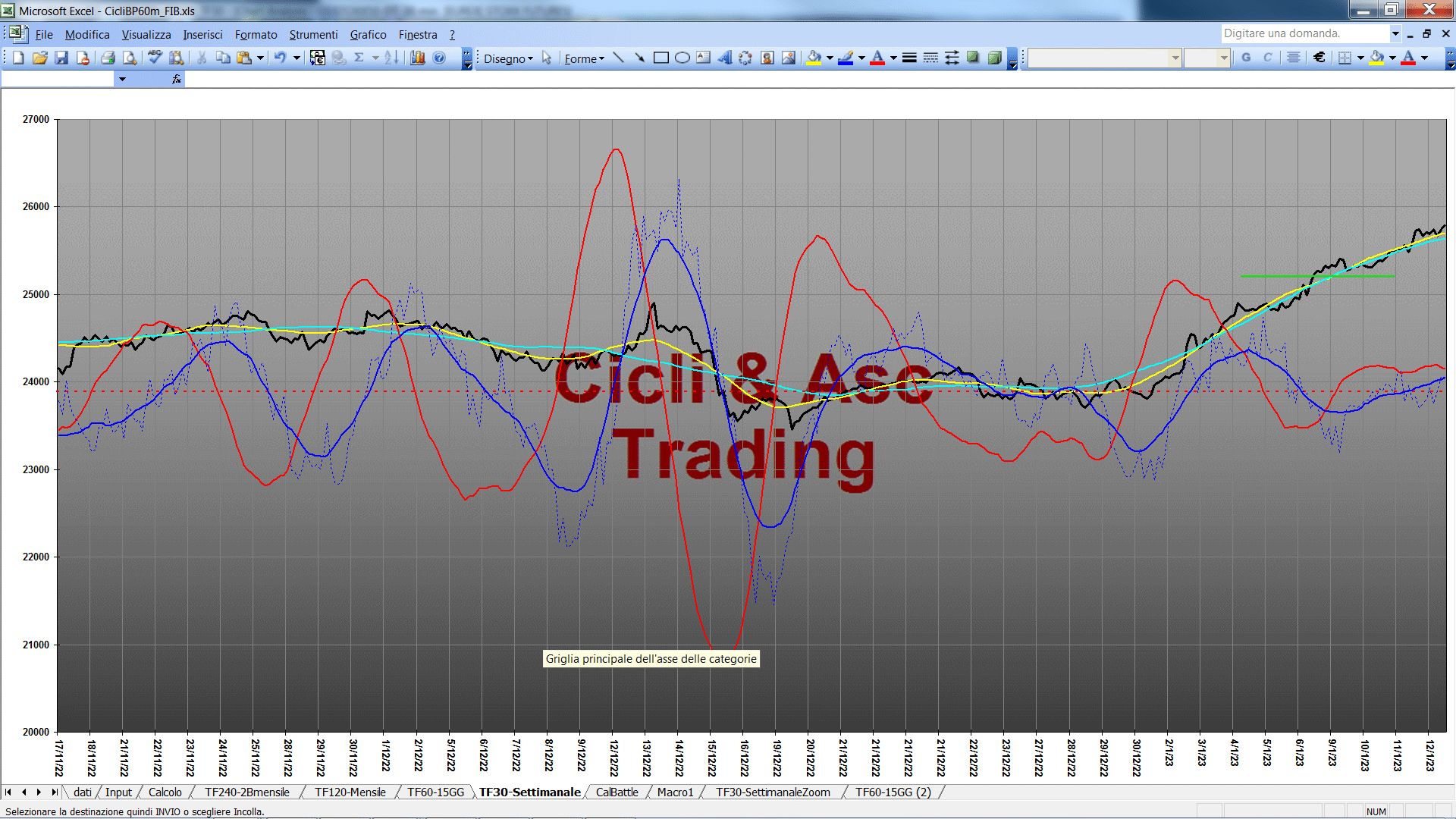Toggle Bold (G) formatting
Screen dimensions: 1456x819
click(x=1246, y=58)
